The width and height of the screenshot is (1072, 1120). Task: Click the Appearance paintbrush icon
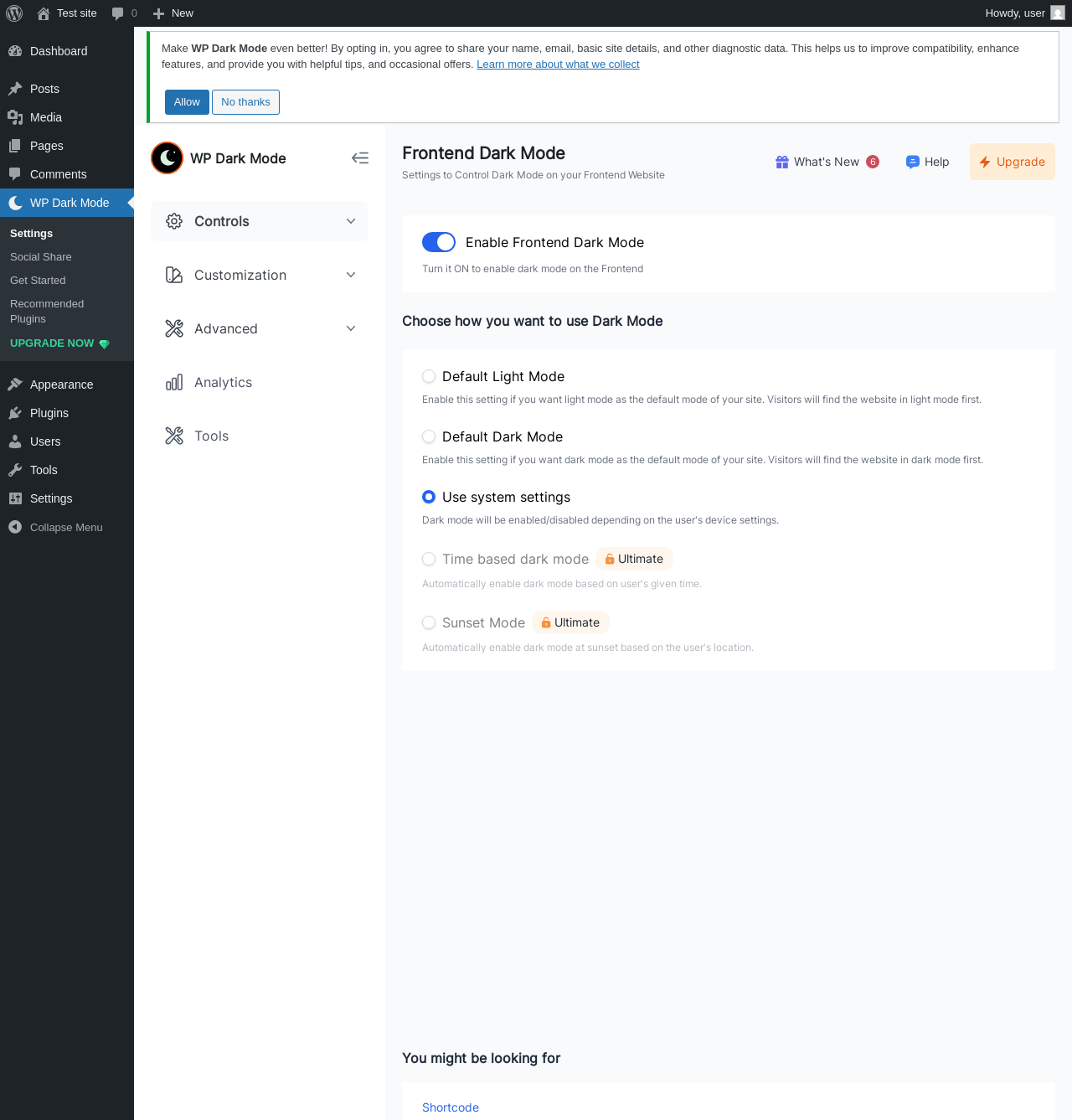(15, 385)
